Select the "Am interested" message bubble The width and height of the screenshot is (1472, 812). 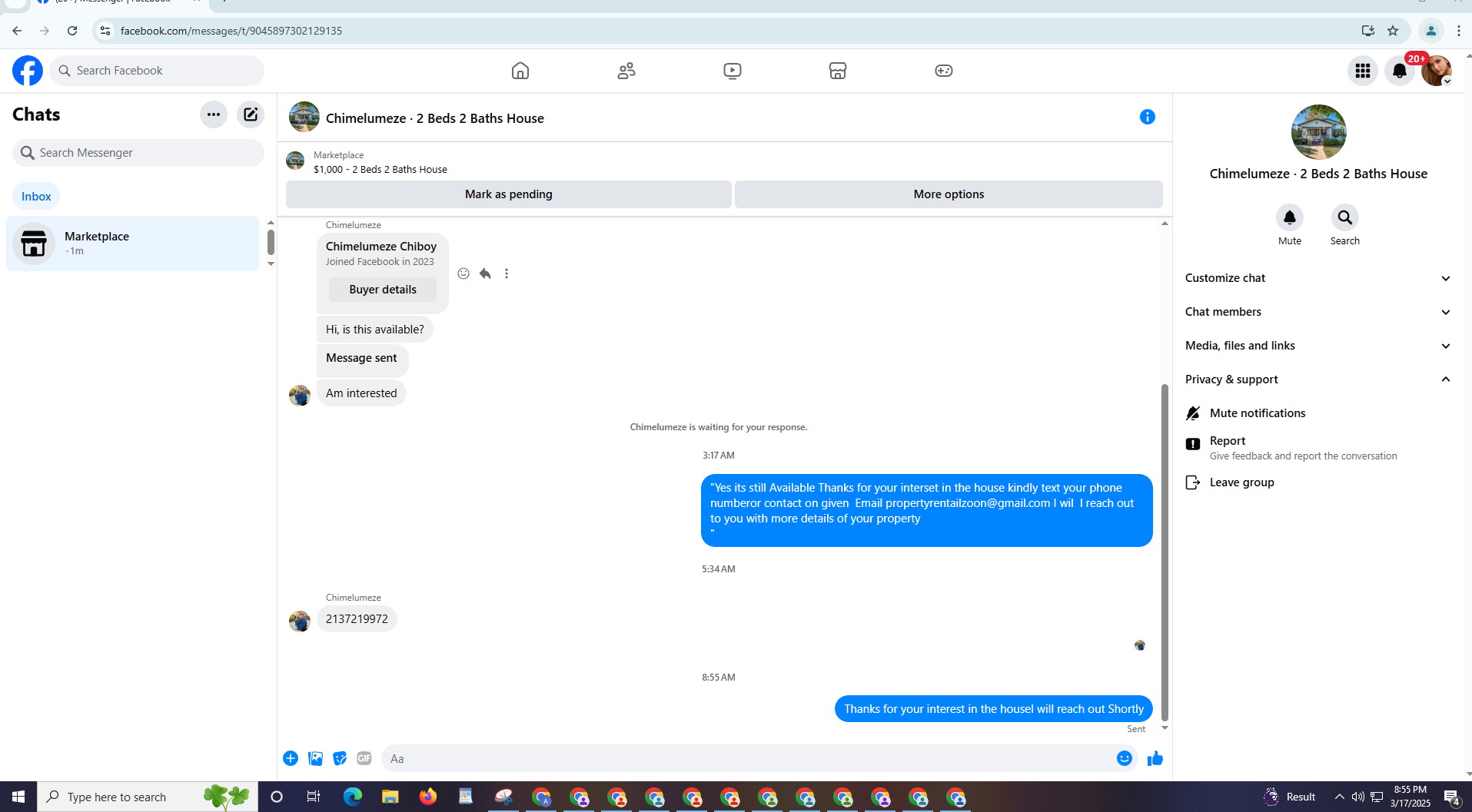click(x=361, y=393)
